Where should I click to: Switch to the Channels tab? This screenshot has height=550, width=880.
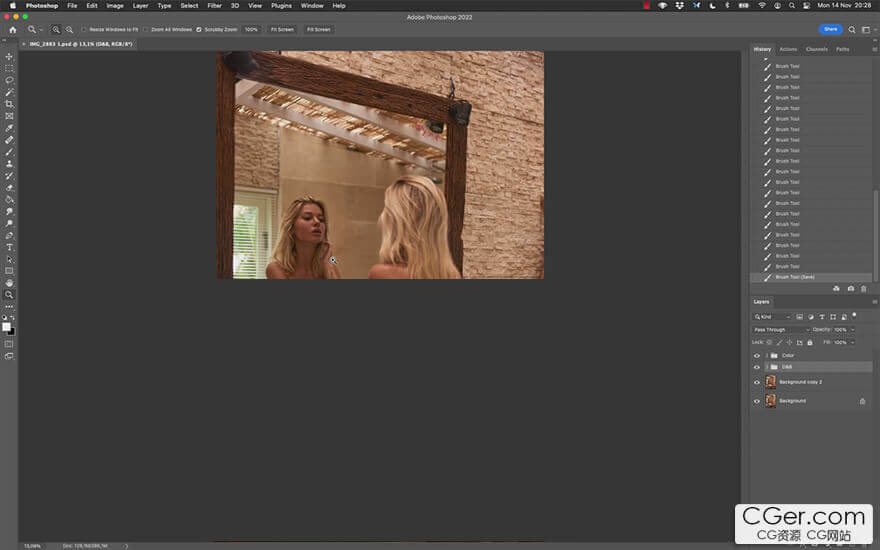click(816, 49)
